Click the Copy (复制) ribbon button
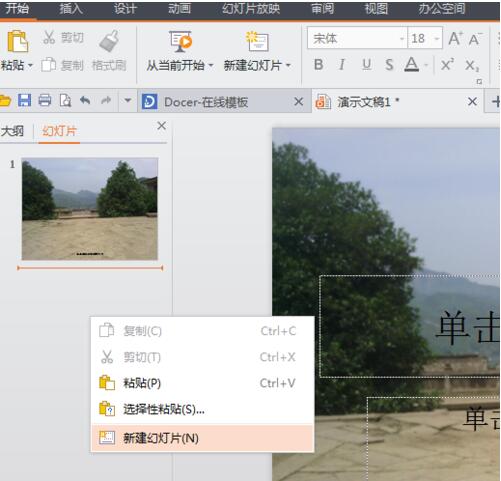Viewport: 501px width, 481px height. pyautogui.click(x=62, y=65)
